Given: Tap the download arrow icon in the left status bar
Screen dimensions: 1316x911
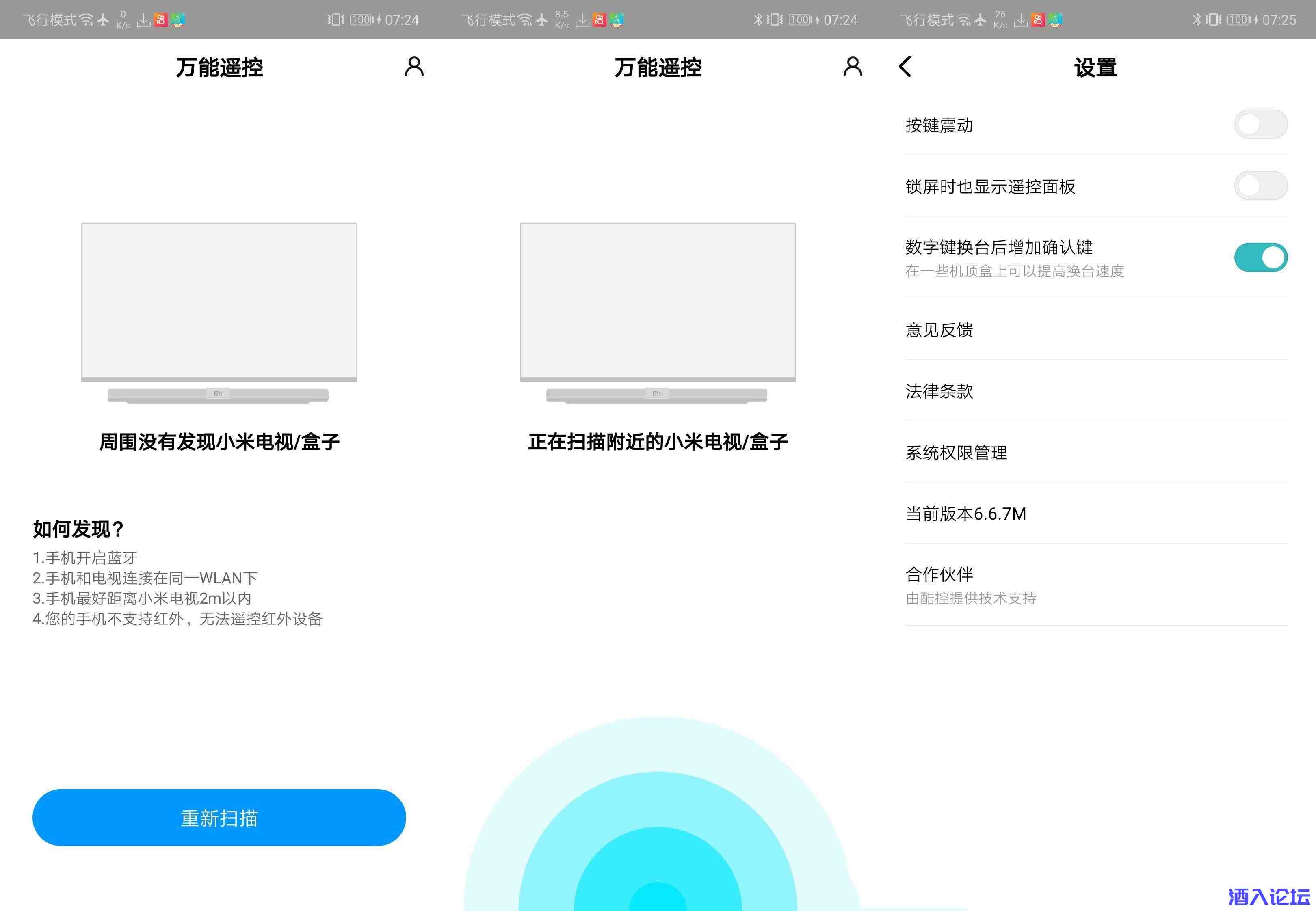Looking at the screenshot, I should (143, 21).
